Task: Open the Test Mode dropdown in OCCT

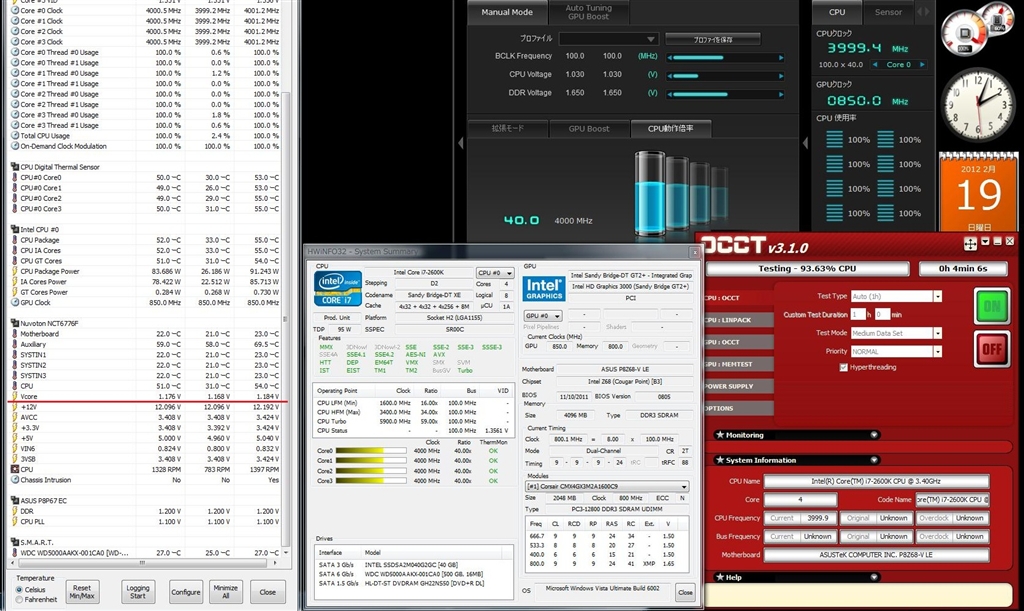Action: (x=938, y=333)
